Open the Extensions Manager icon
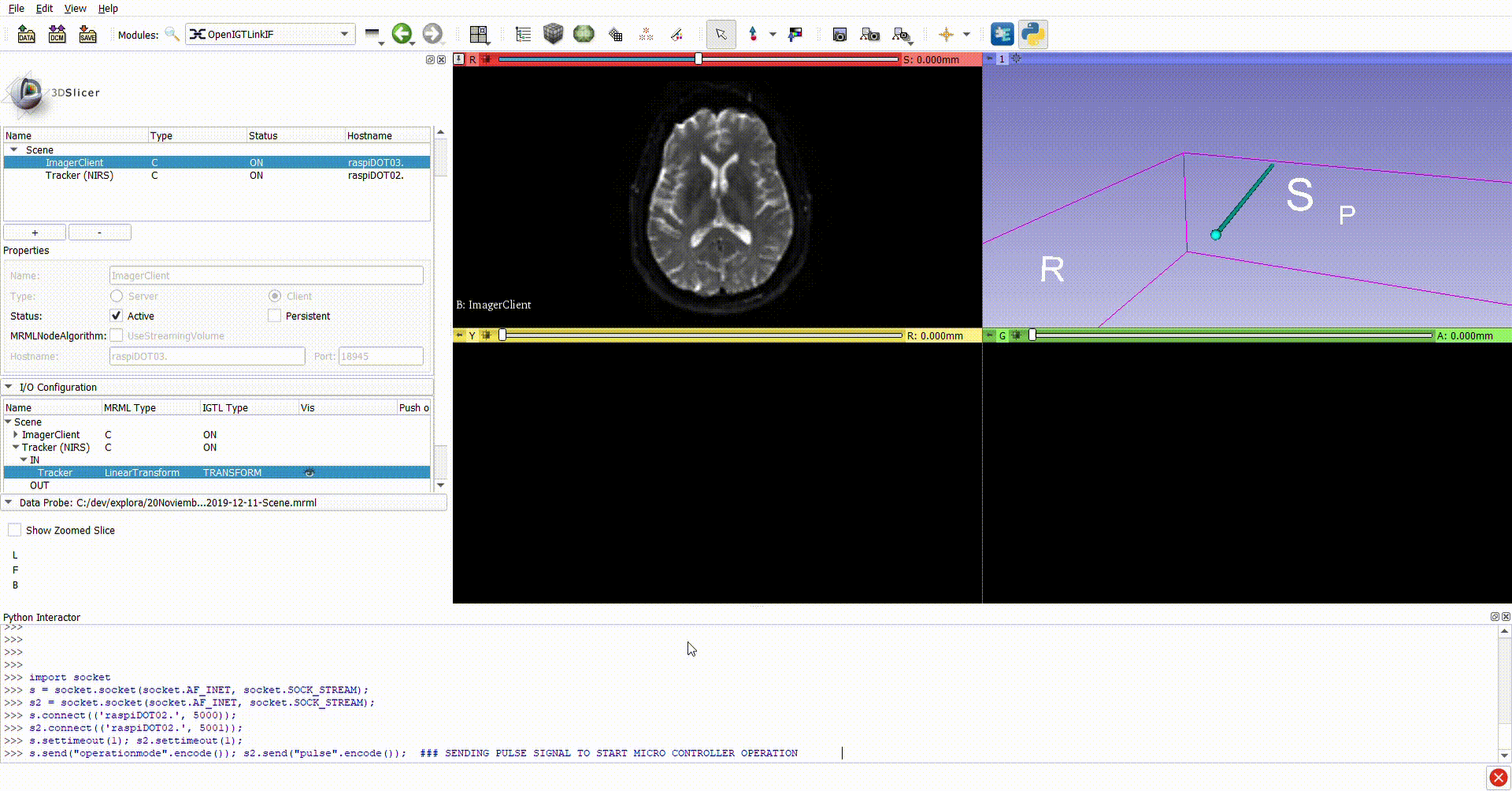 tap(1002, 34)
